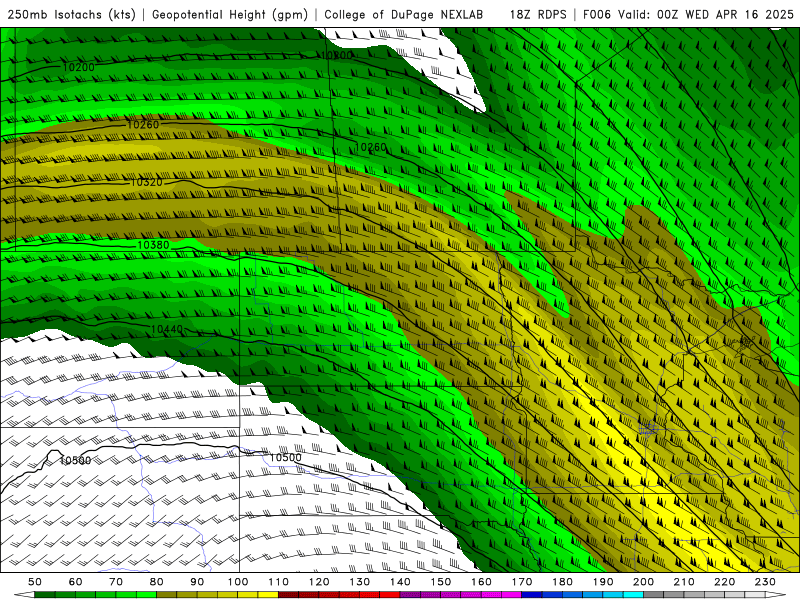Click the colorbar label 160
Screen dimensions: 800x600
tap(482, 582)
